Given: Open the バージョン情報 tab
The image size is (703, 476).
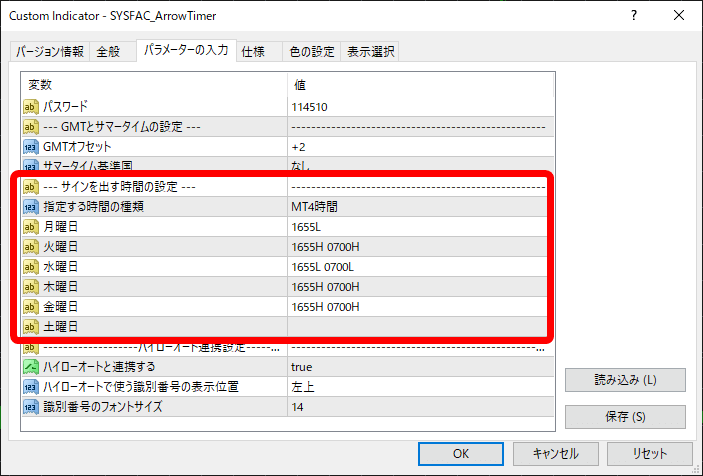Looking at the screenshot, I should [x=50, y=52].
